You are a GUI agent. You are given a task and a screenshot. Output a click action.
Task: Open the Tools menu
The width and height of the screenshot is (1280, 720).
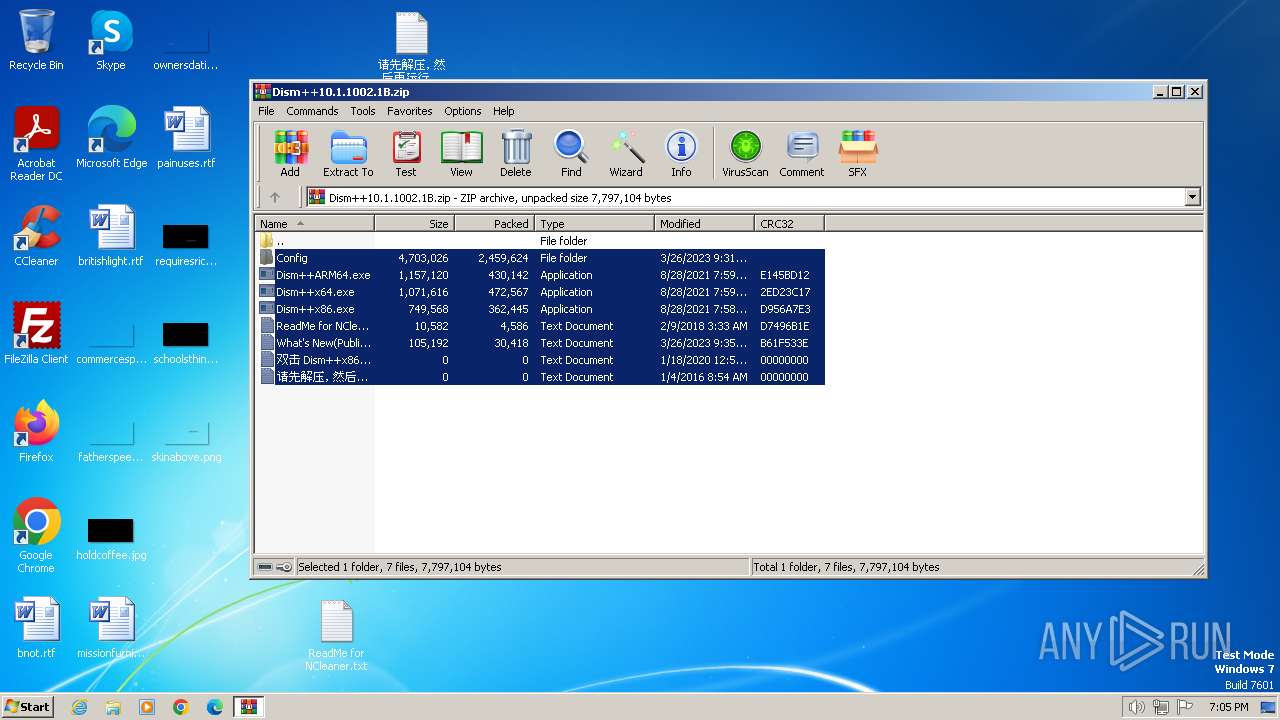click(x=363, y=111)
